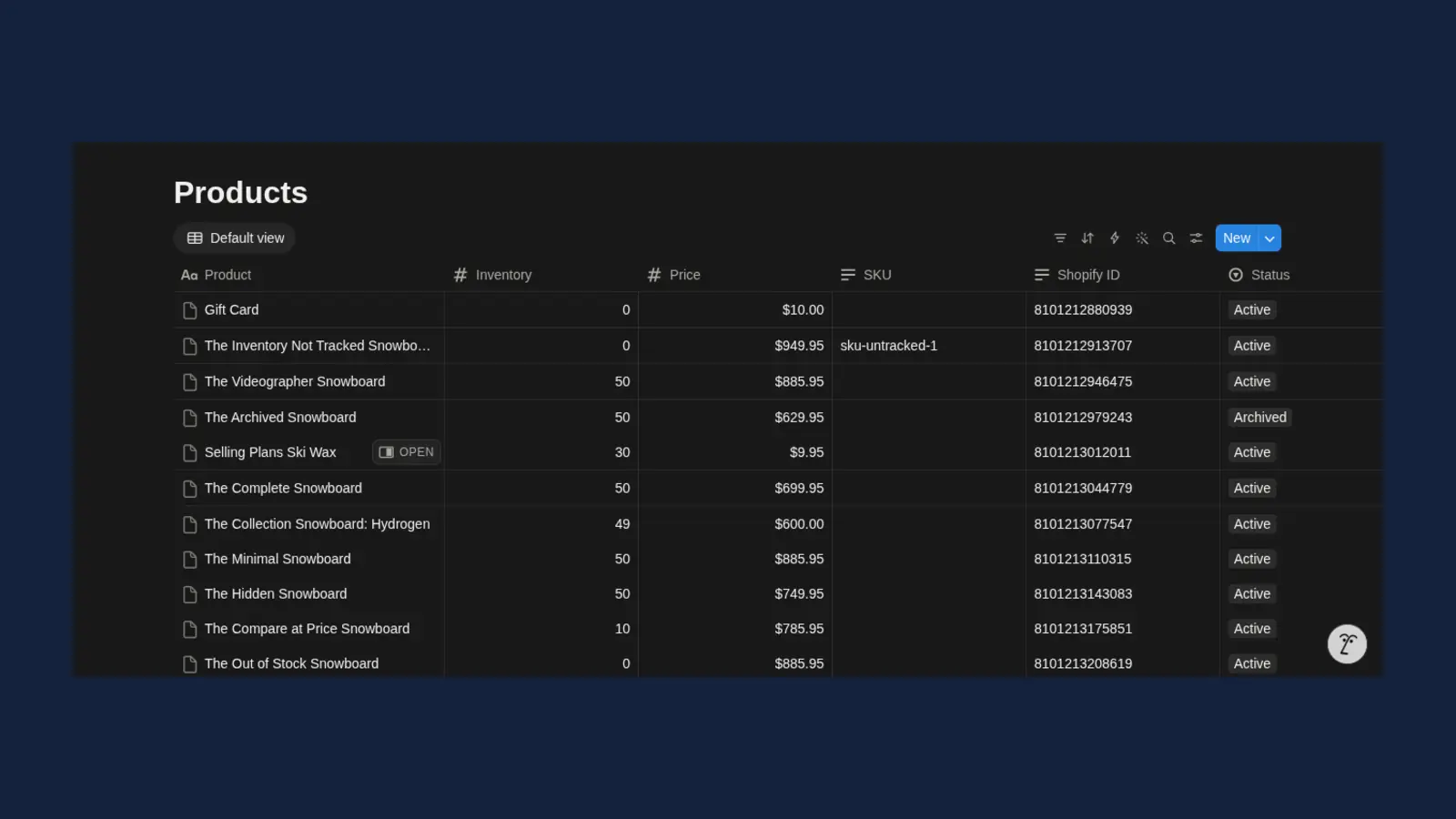
Task: Click page icon beside The Hidden Snowboard
Action: tap(190, 594)
